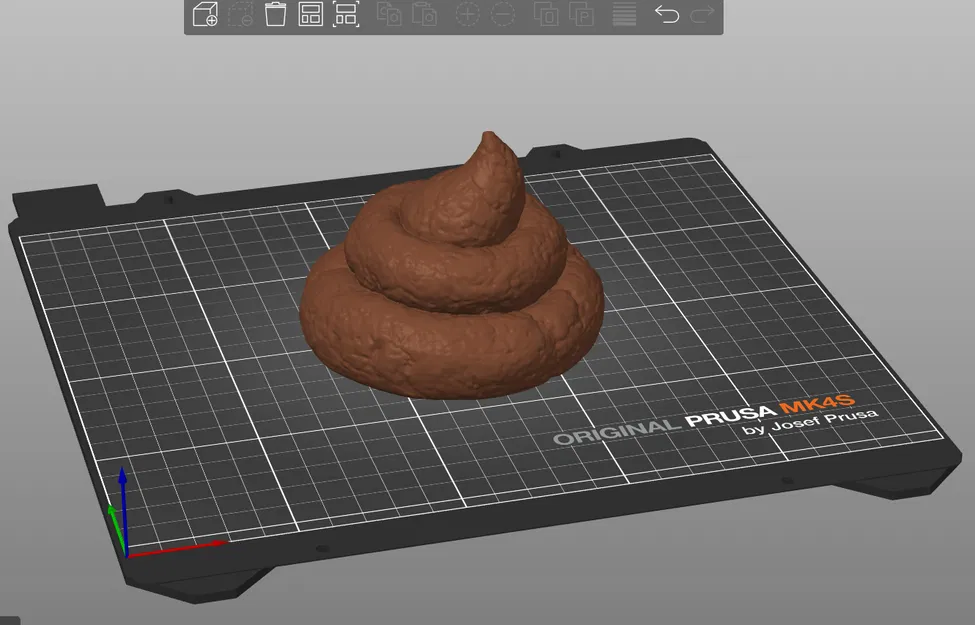Undo the last action

[667, 14]
